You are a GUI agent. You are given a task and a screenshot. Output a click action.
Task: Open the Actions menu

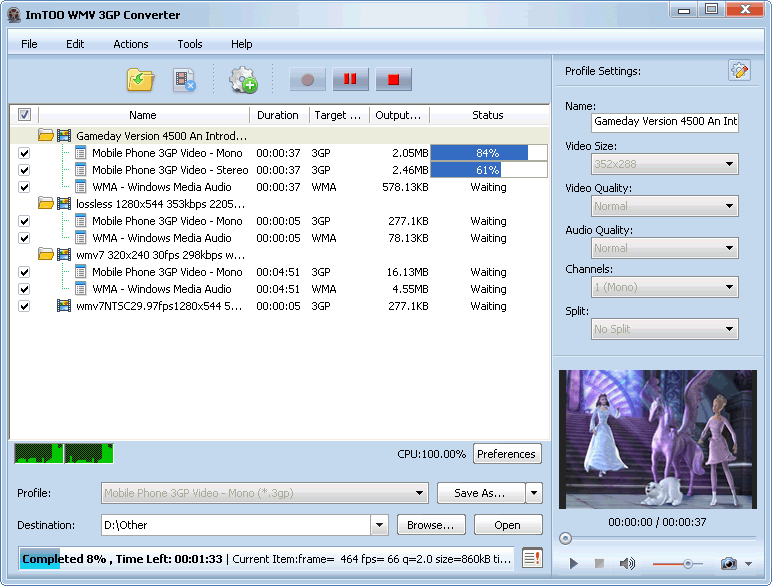click(130, 44)
